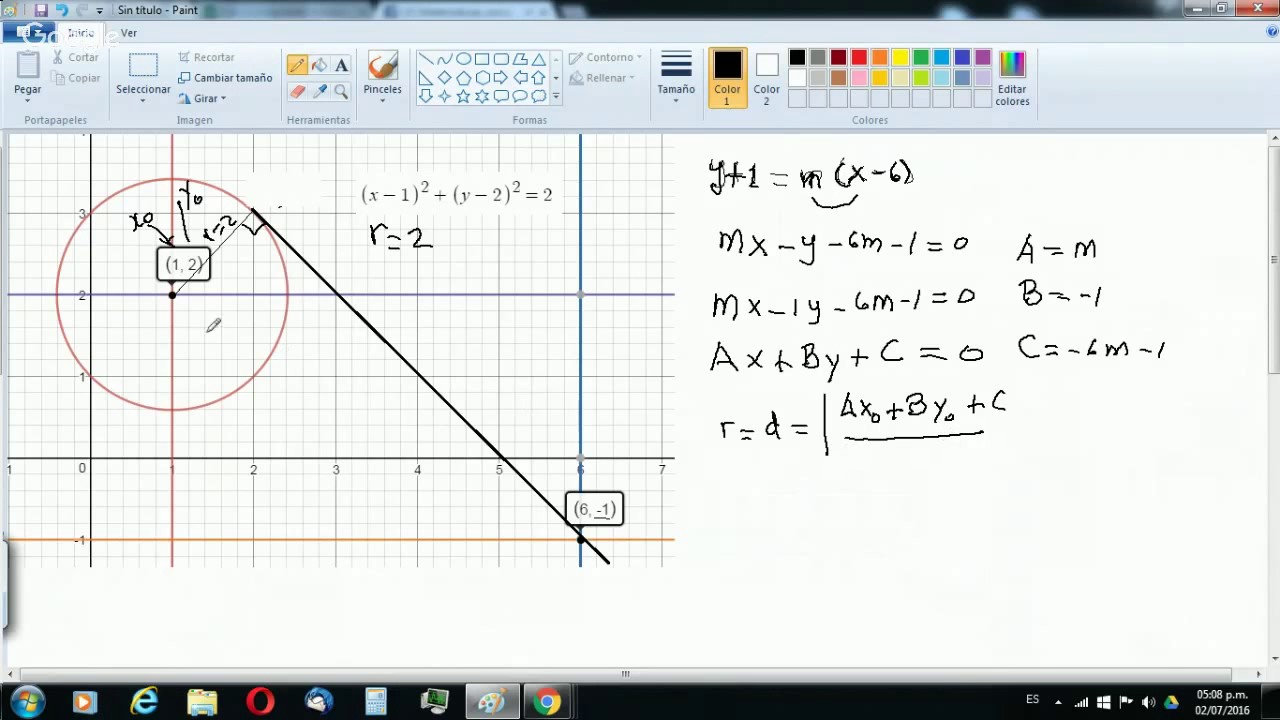Choose the straight line shape

pos(425,59)
